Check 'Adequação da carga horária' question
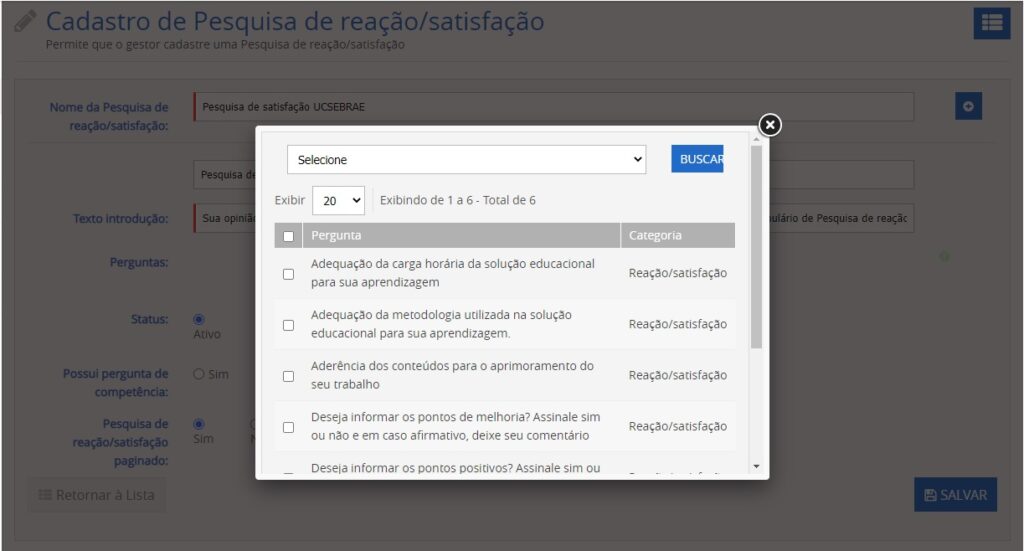1024x551 pixels. [289, 274]
